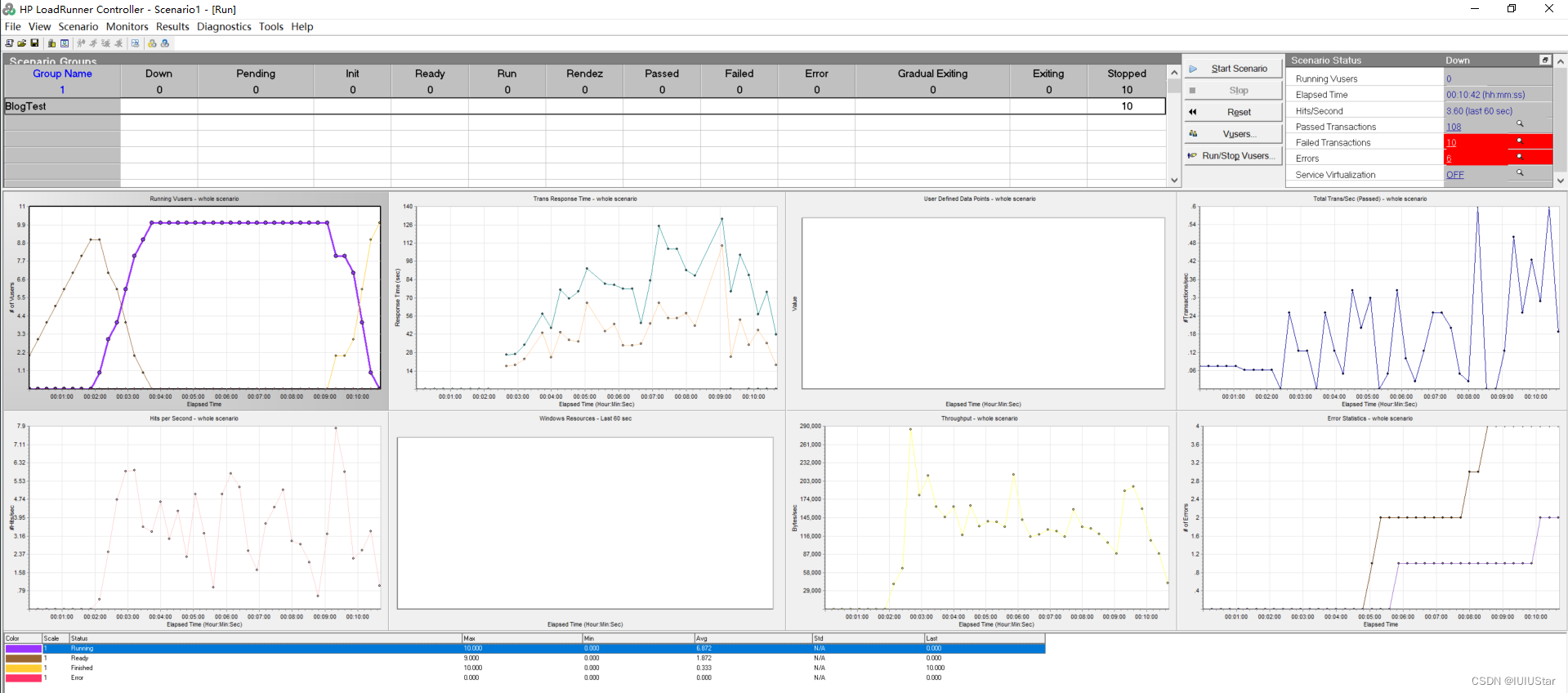This screenshot has height=693, width=1568.
Task: Click the Failed column header
Action: (739, 74)
